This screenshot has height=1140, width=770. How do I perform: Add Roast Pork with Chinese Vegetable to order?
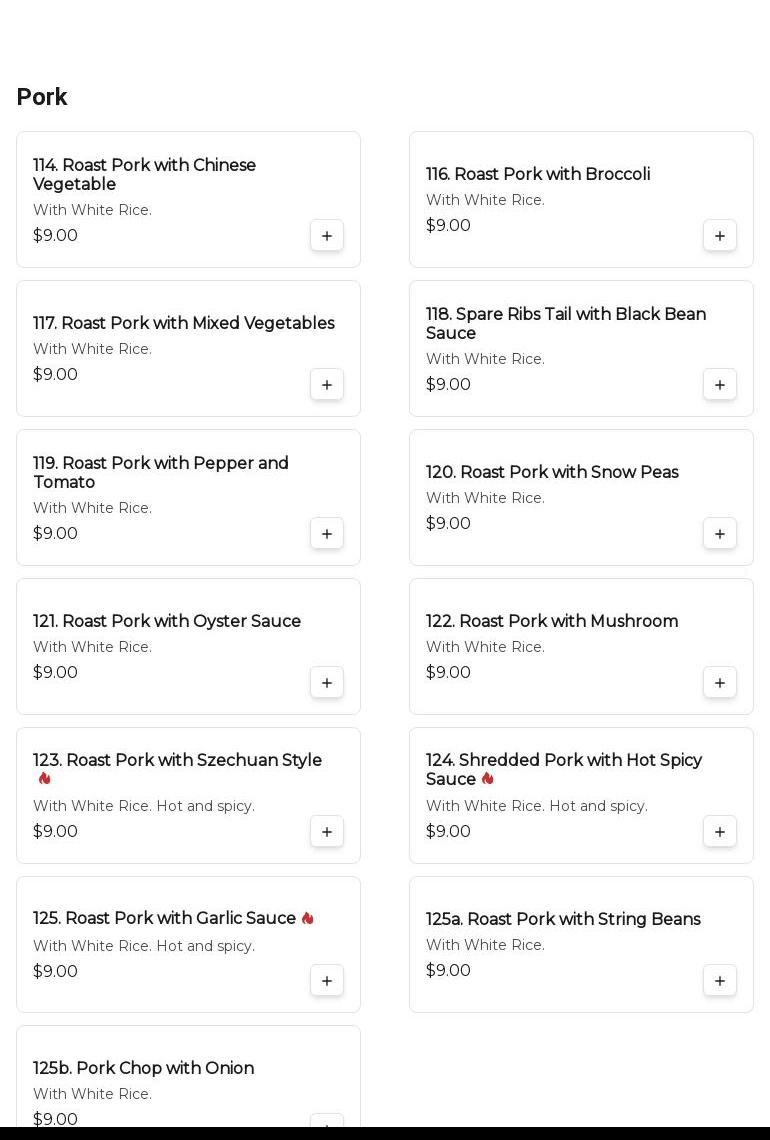327,236
